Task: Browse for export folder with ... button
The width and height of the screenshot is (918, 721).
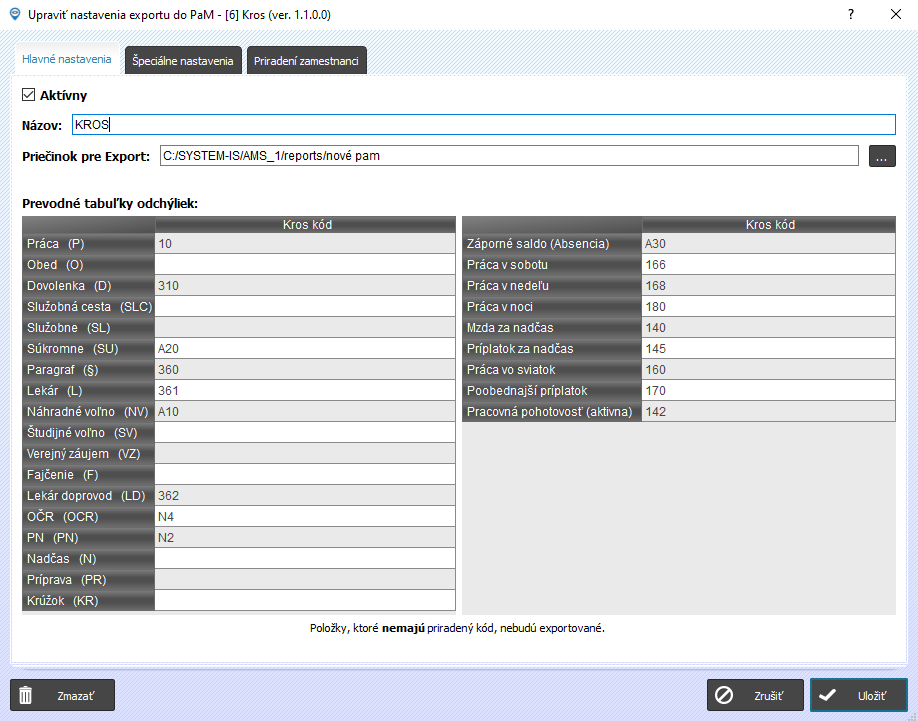Action: [x=882, y=156]
